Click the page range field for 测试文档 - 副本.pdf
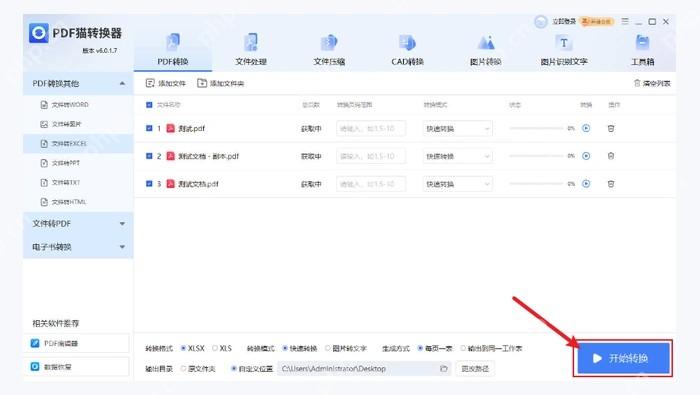700x395 pixels. click(371, 156)
